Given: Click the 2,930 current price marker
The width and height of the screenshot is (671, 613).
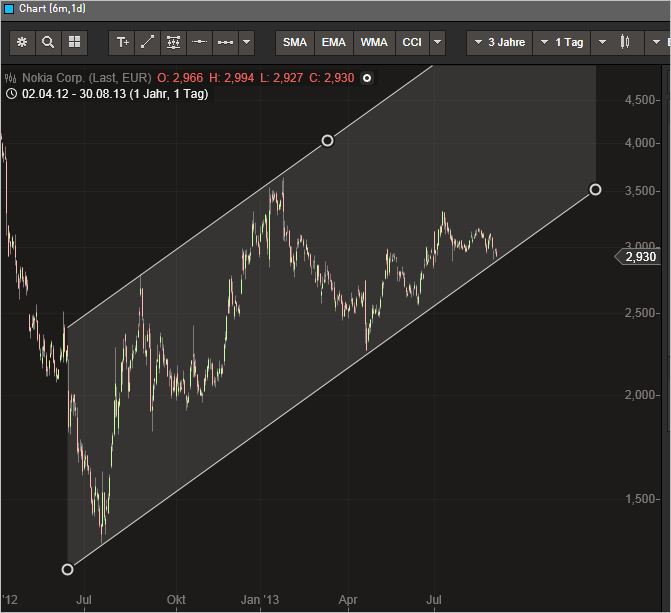Looking at the screenshot, I should click(x=639, y=257).
